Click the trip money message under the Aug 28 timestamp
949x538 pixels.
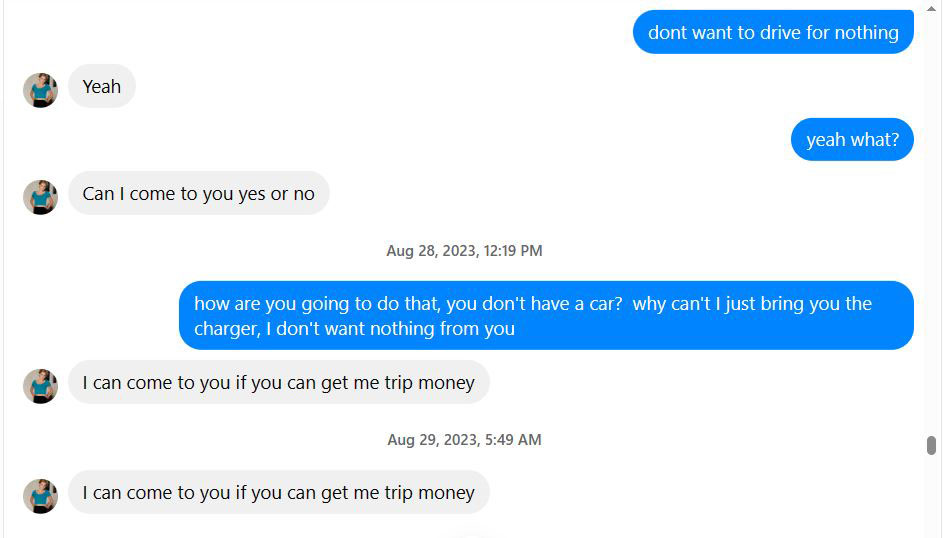click(278, 383)
